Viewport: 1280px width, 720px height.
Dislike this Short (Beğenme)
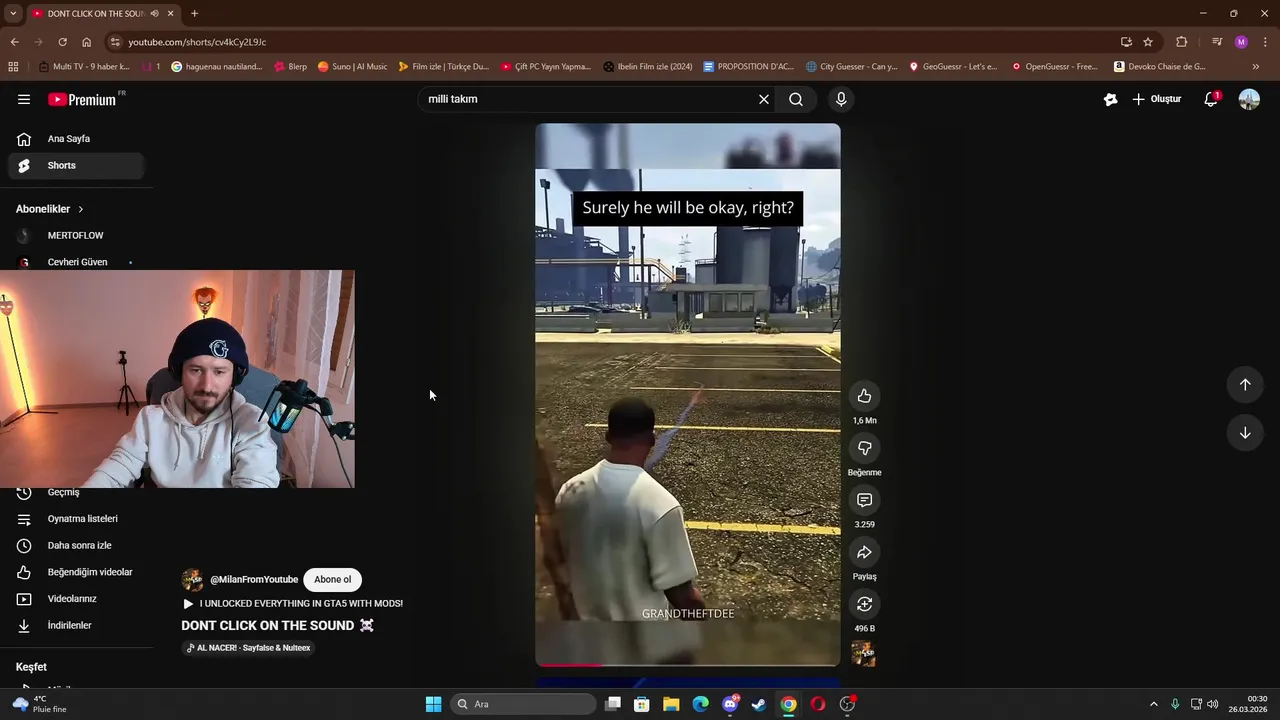coord(864,448)
